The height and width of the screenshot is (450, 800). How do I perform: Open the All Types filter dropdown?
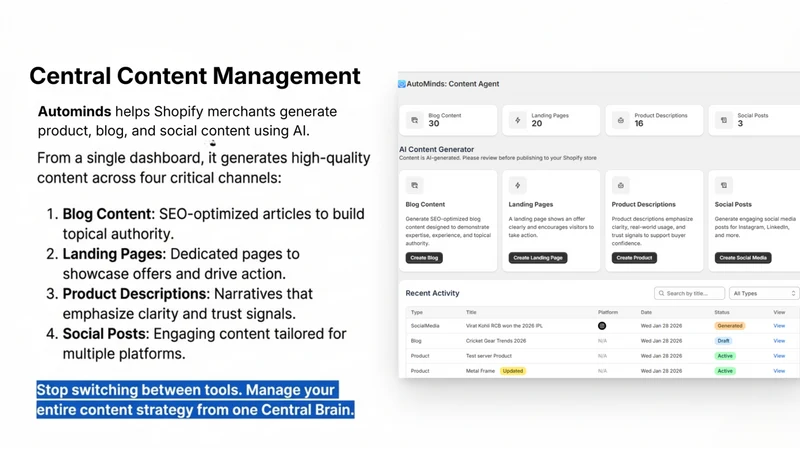pos(764,293)
